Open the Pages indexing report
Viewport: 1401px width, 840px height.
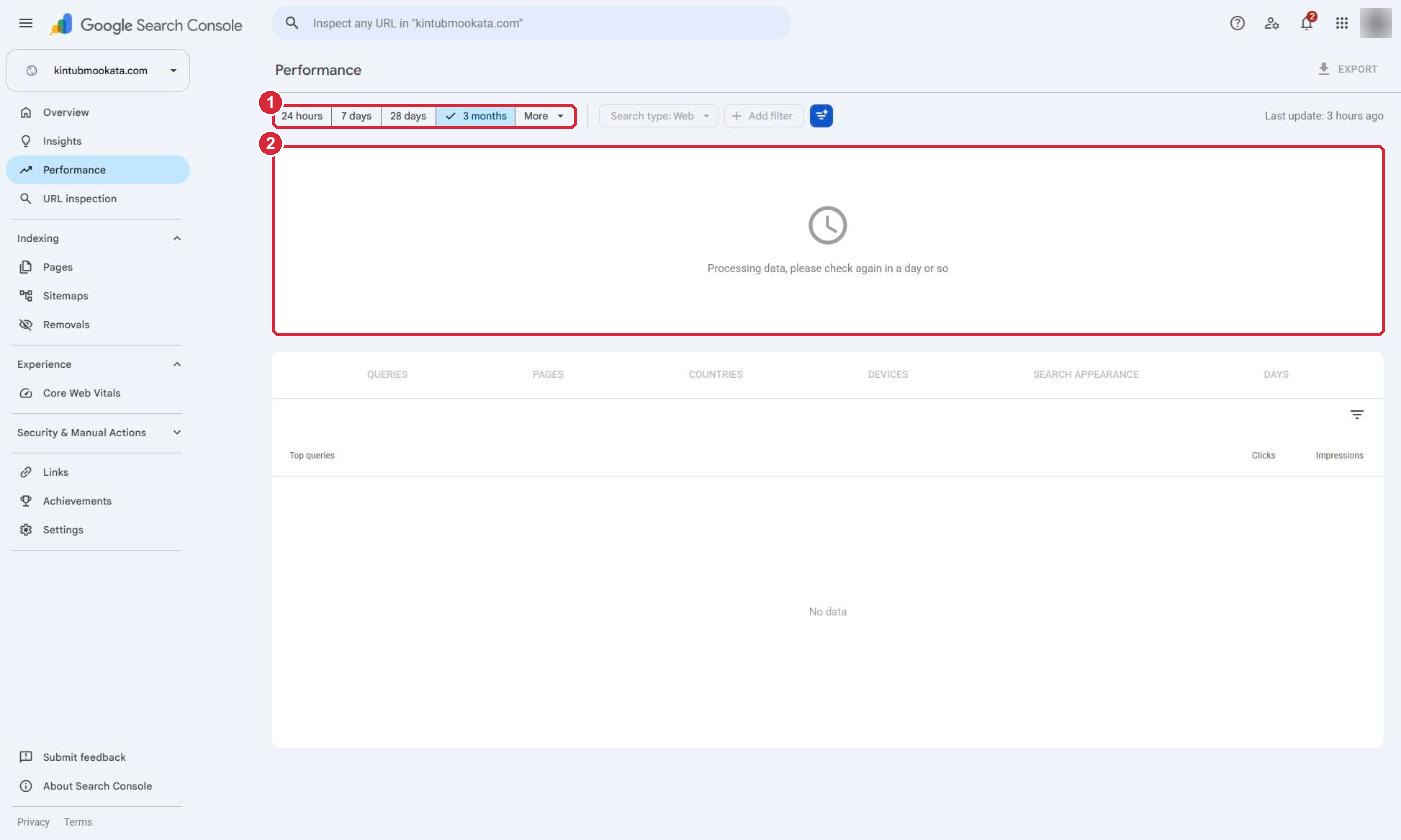point(98,267)
